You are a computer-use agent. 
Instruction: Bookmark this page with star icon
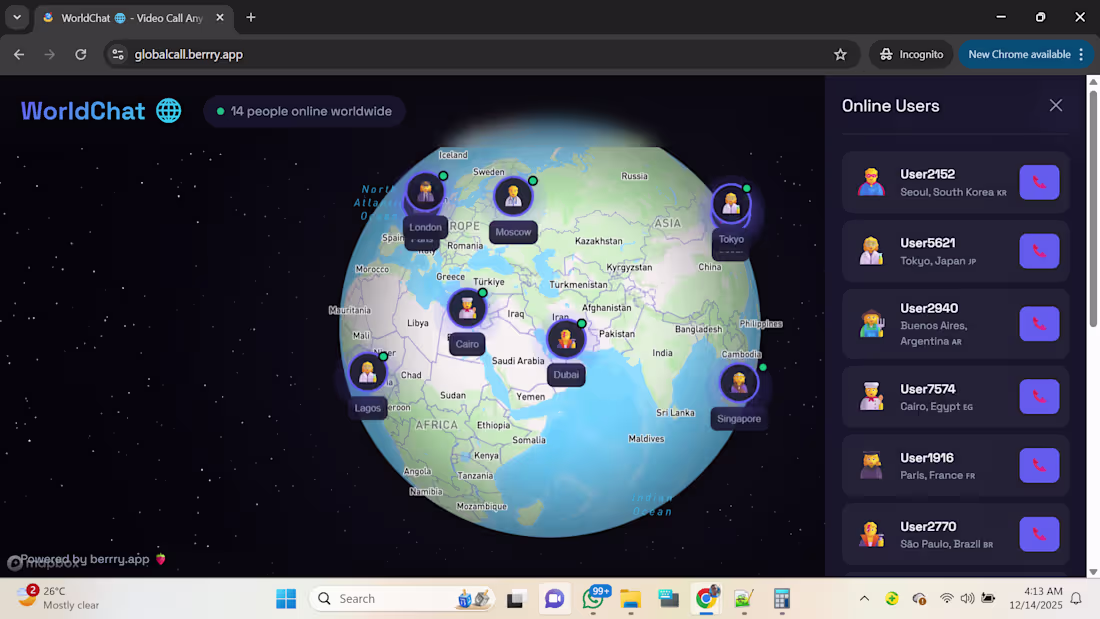click(x=840, y=54)
